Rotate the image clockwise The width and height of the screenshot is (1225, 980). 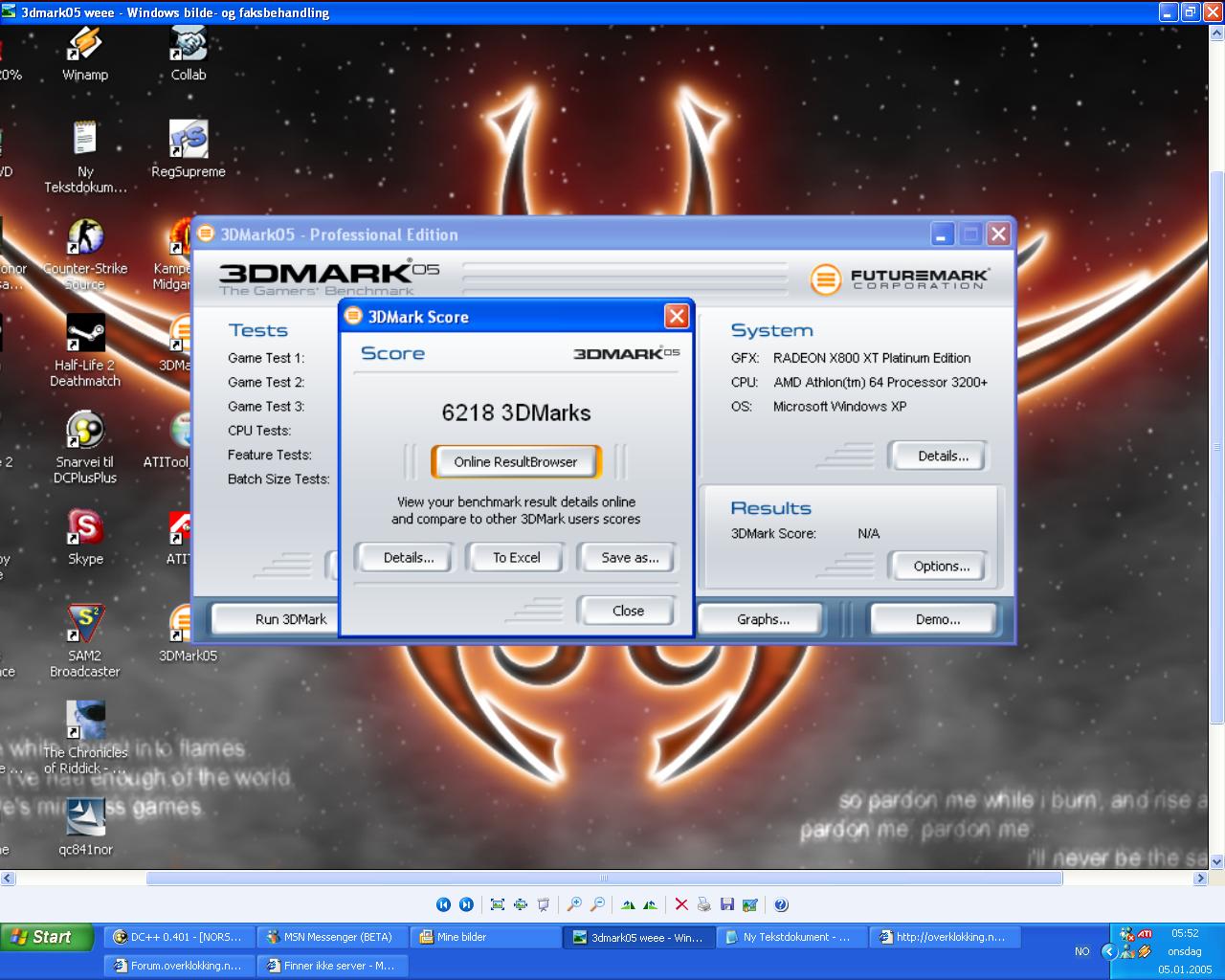[628, 904]
